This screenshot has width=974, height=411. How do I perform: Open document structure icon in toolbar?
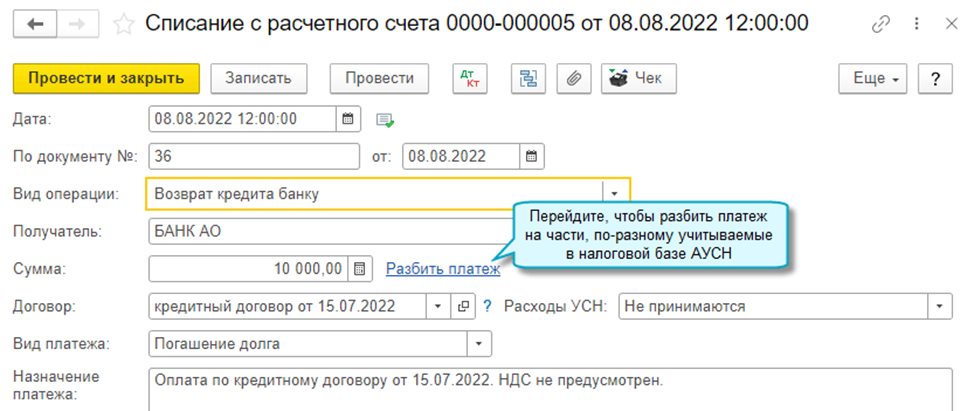pos(527,78)
